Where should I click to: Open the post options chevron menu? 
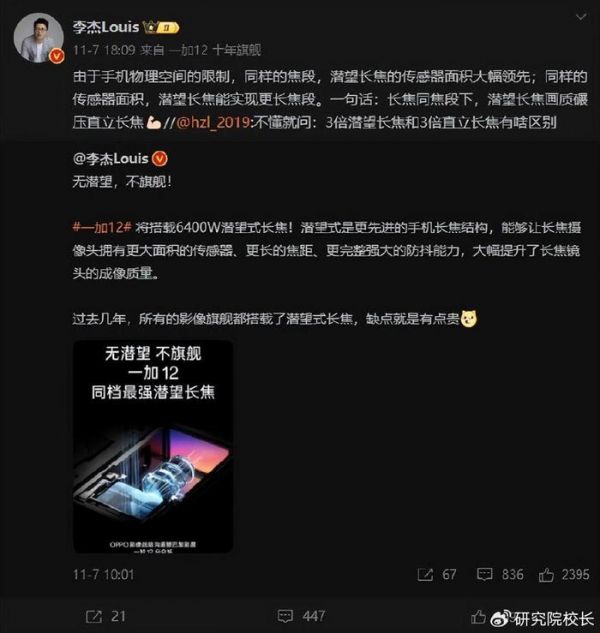(581, 17)
